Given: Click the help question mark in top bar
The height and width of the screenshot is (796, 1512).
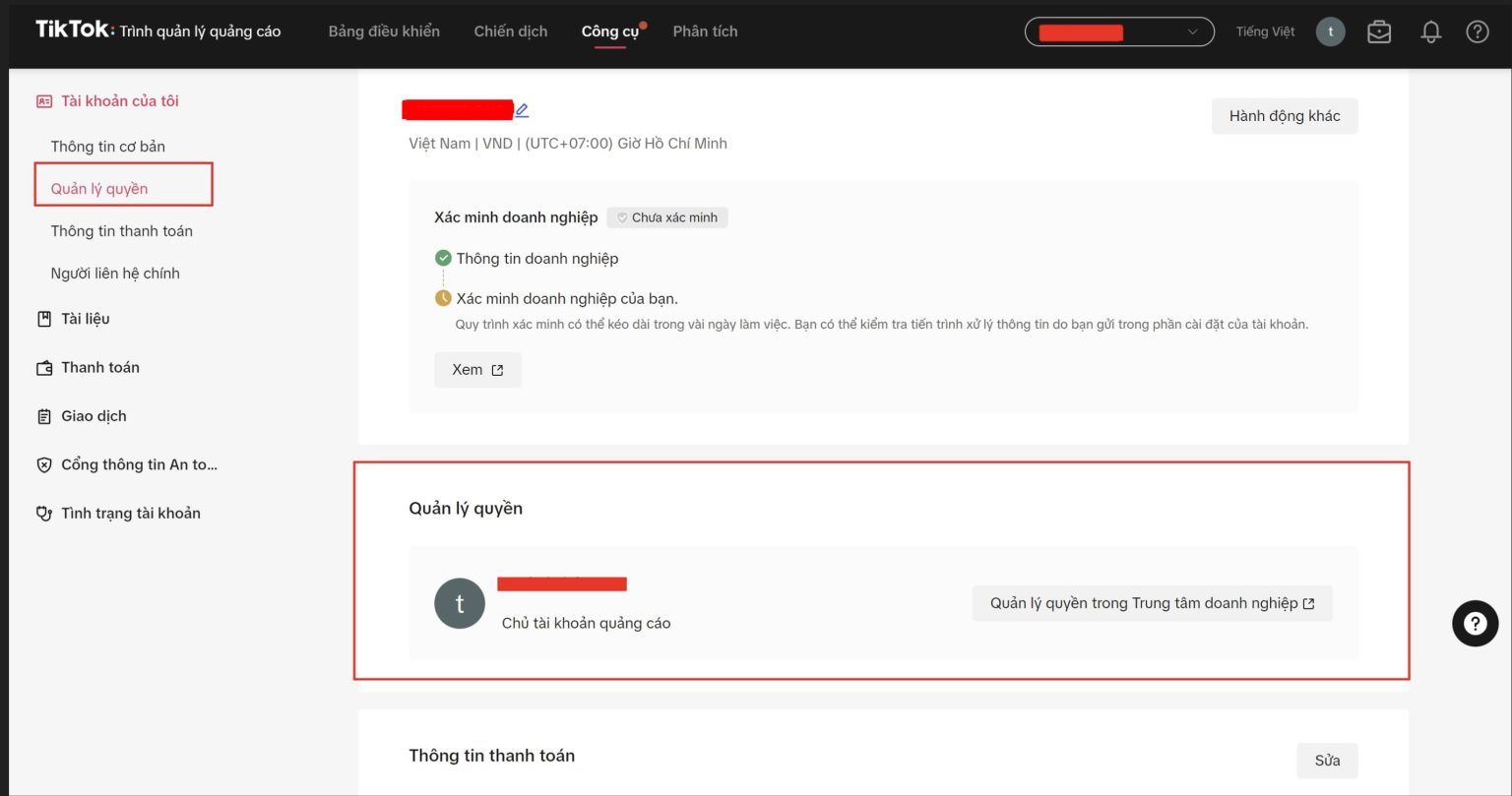Looking at the screenshot, I should point(1477,31).
